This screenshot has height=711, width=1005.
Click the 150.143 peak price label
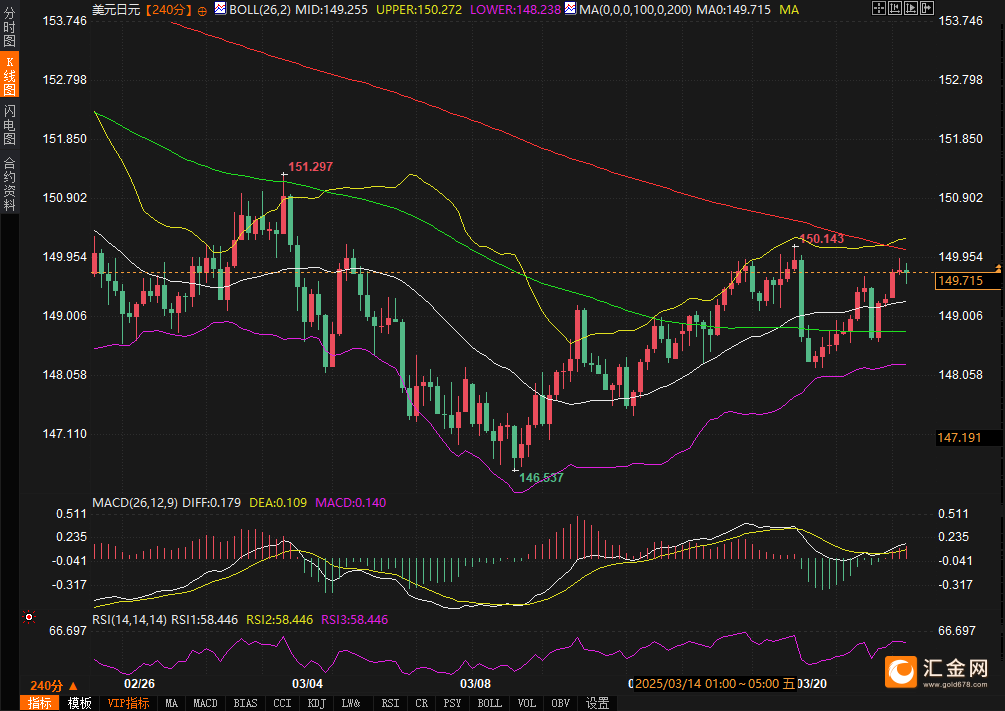(822, 239)
